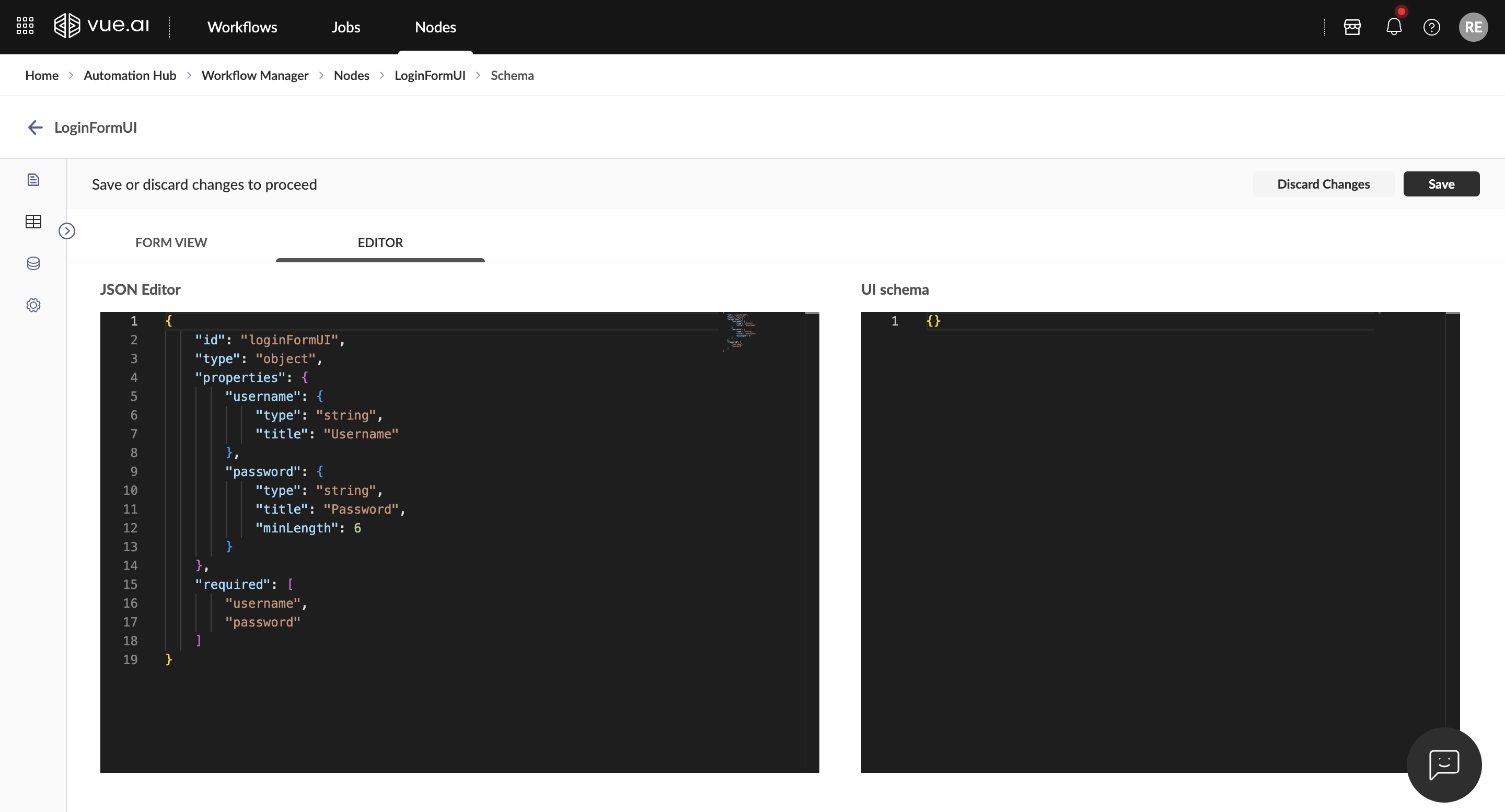The width and height of the screenshot is (1505, 812).
Task: Open the chat support bubble
Action: [x=1444, y=764]
